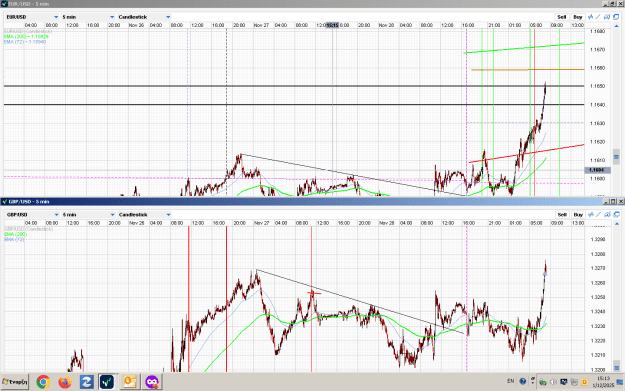The width and height of the screenshot is (625, 391).
Task: Select the green upper trendline in EUR/USD chart
Action: [x=524, y=48]
